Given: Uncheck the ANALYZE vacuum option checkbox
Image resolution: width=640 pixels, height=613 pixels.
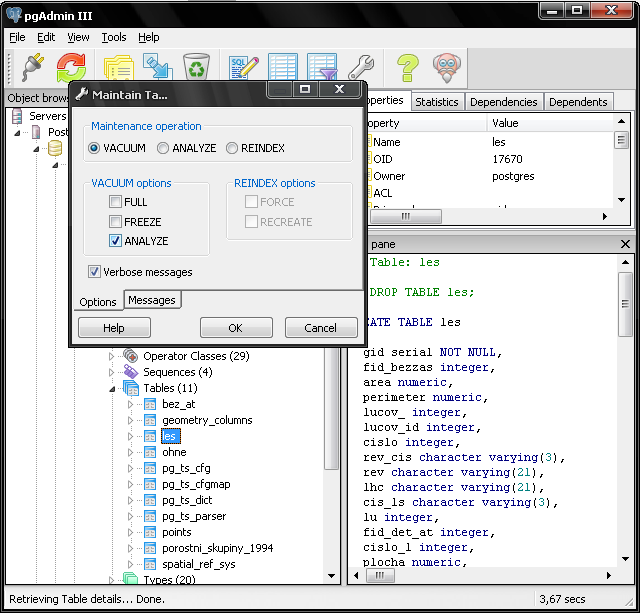Looking at the screenshot, I should pos(116,241).
